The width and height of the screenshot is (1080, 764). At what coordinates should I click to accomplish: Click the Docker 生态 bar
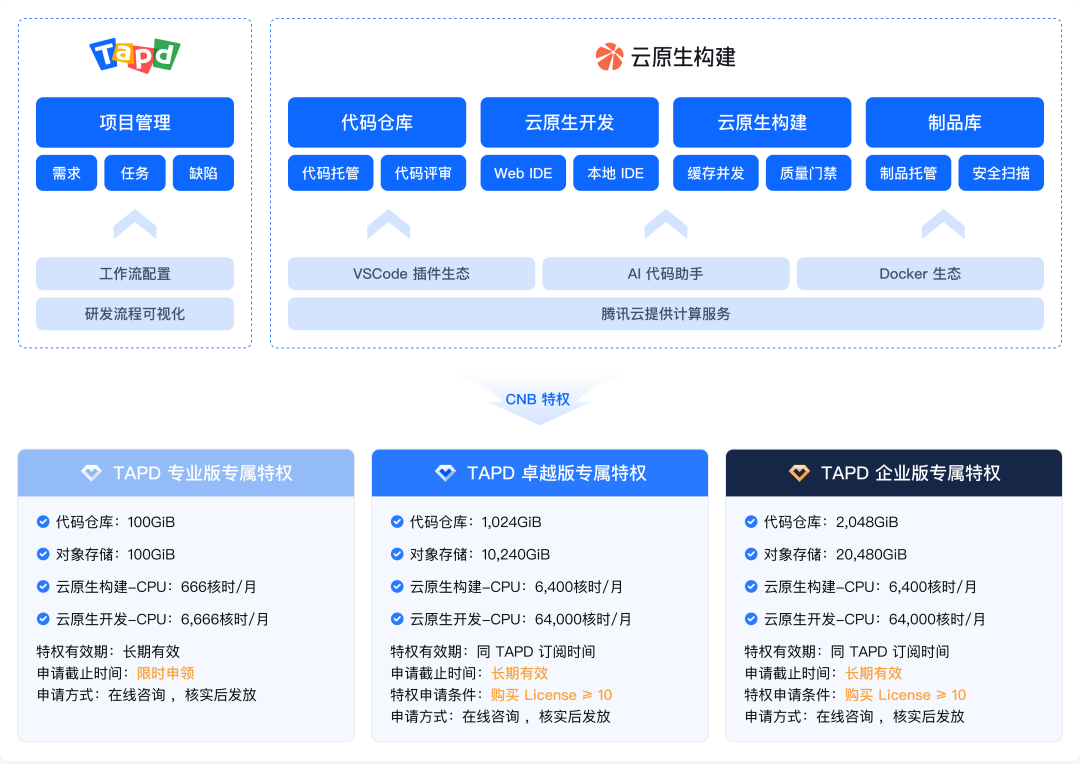[920, 273]
